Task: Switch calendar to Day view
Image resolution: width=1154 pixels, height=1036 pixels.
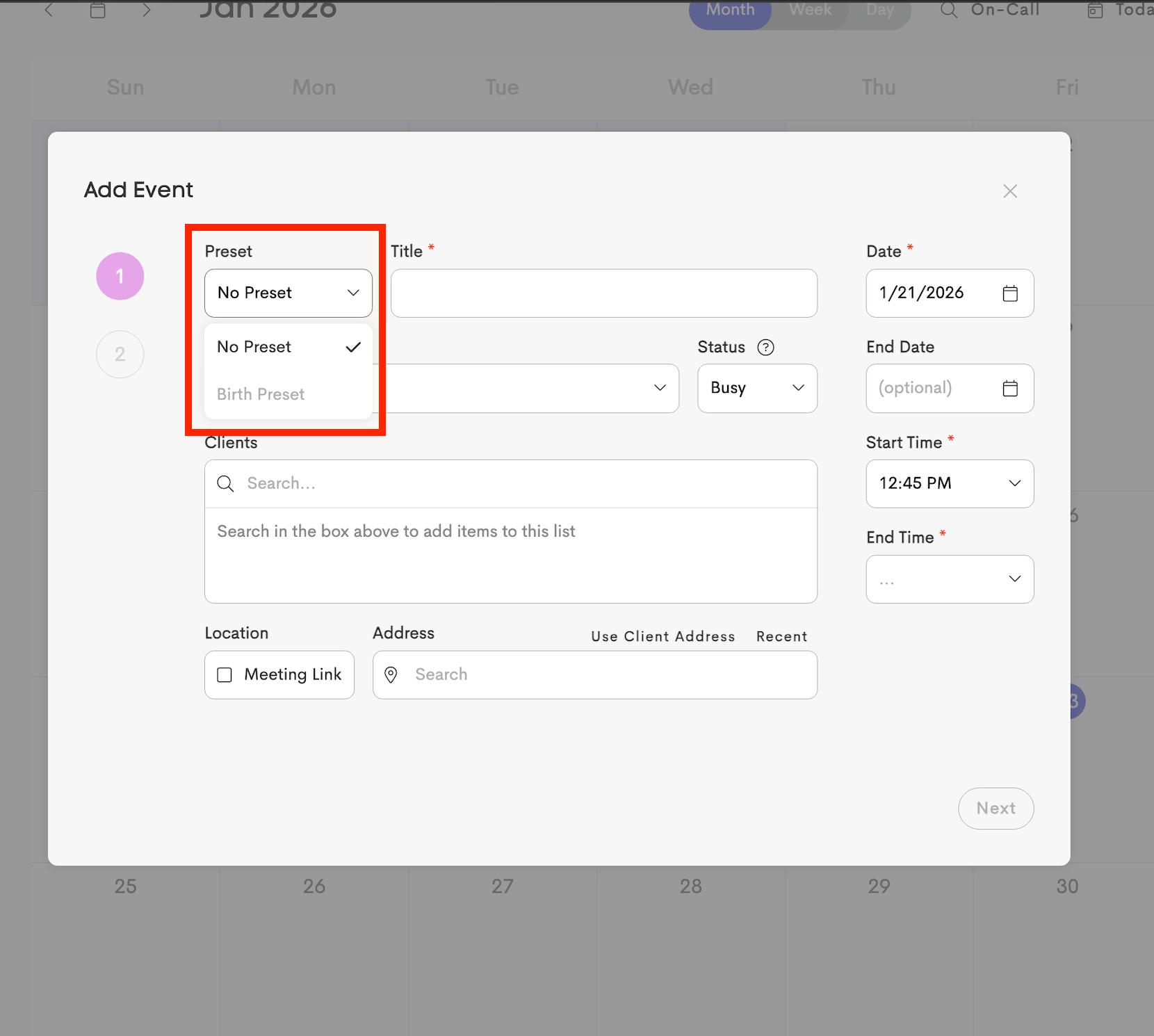Action: coord(880,10)
